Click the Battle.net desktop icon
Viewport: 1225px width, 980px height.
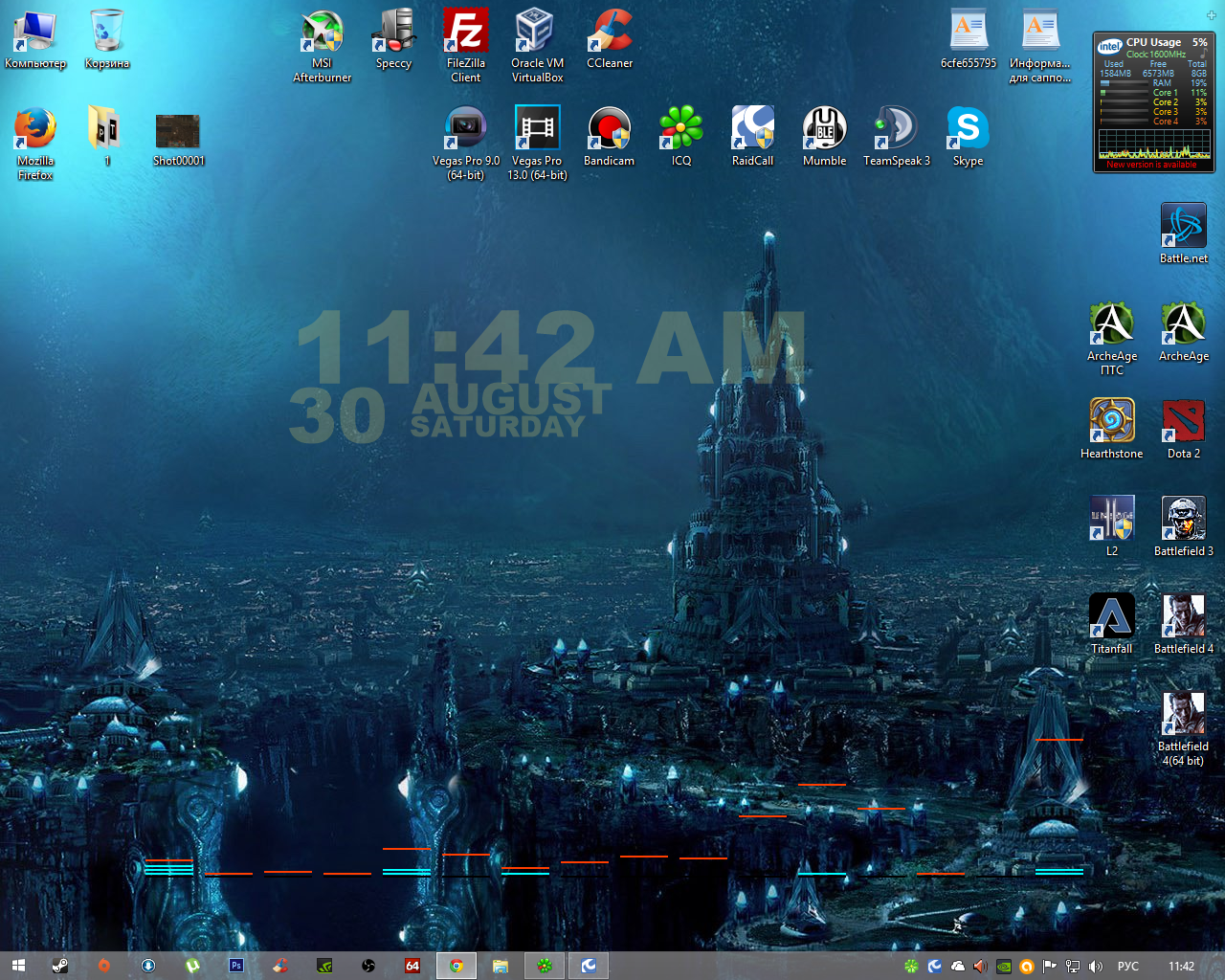1183,227
